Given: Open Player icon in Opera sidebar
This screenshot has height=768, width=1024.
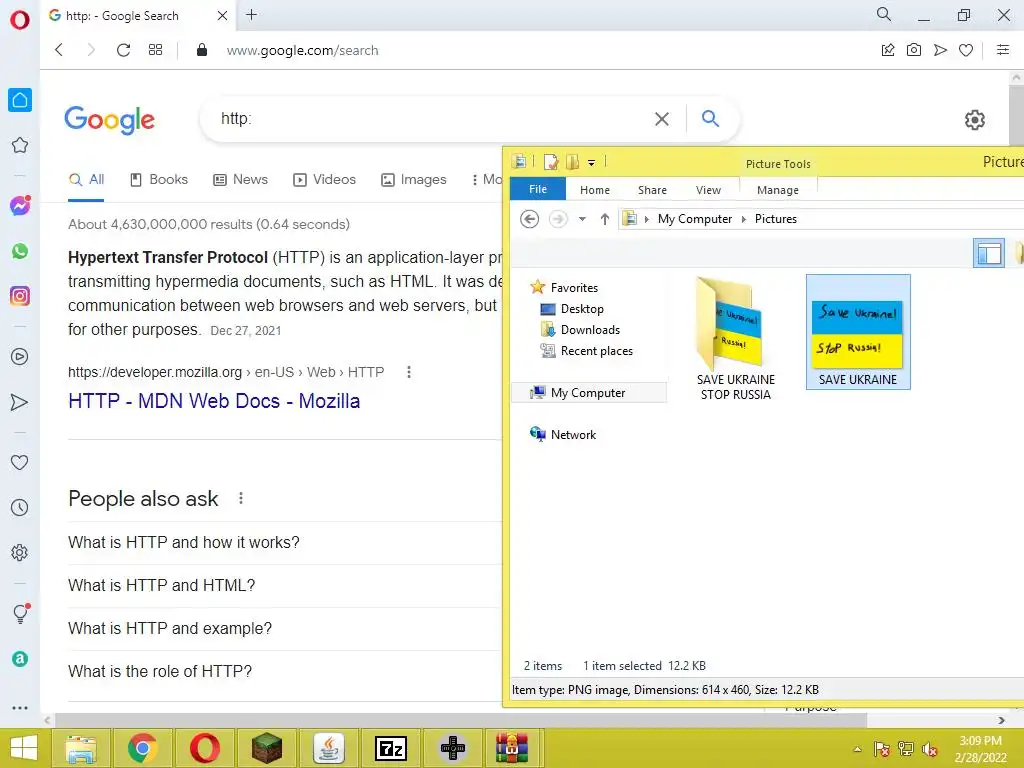Looking at the screenshot, I should point(20,357).
